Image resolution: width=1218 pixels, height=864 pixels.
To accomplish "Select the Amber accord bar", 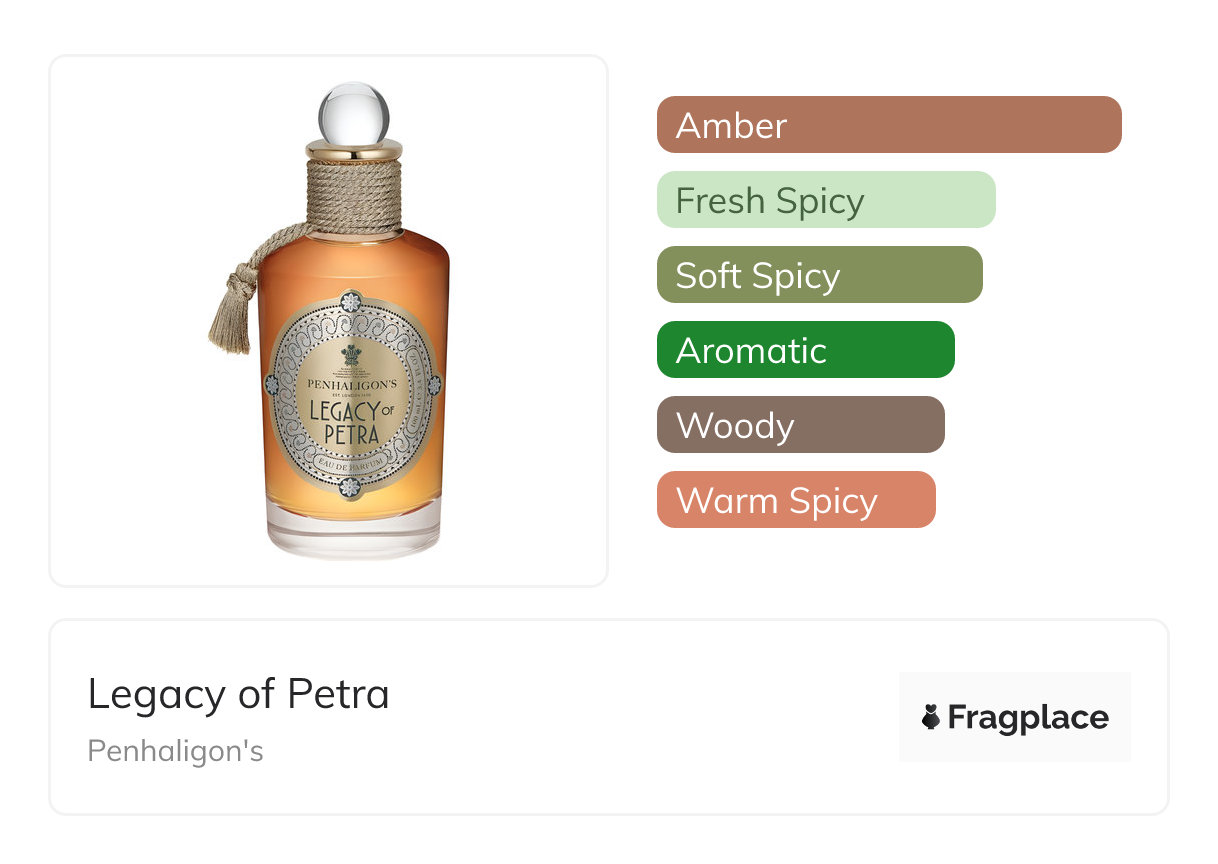I will click(889, 125).
